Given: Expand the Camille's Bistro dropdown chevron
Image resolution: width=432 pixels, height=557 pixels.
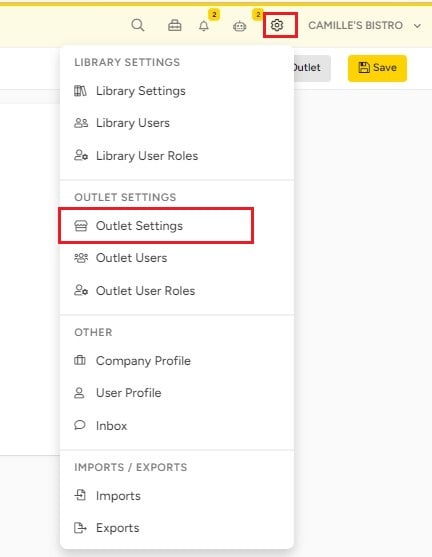Looking at the screenshot, I should (417, 26).
